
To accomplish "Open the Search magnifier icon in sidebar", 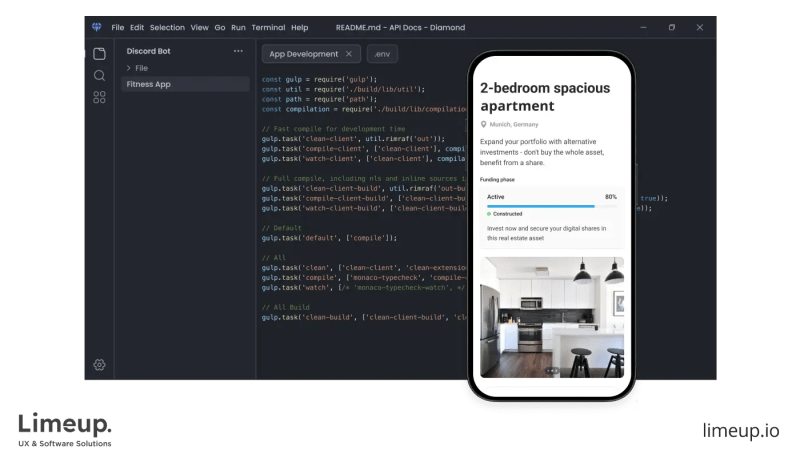I will pos(99,76).
